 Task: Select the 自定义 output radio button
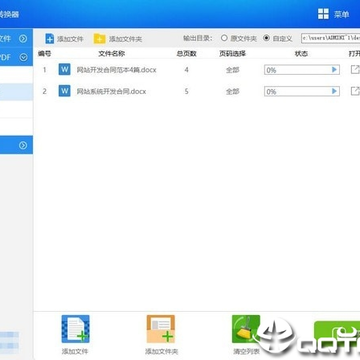coord(266,38)
